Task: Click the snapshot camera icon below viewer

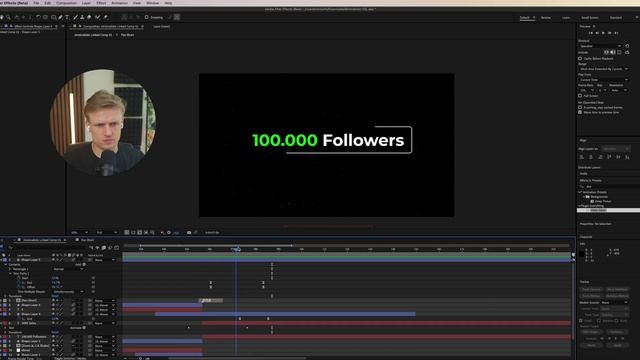Action: 189,233
